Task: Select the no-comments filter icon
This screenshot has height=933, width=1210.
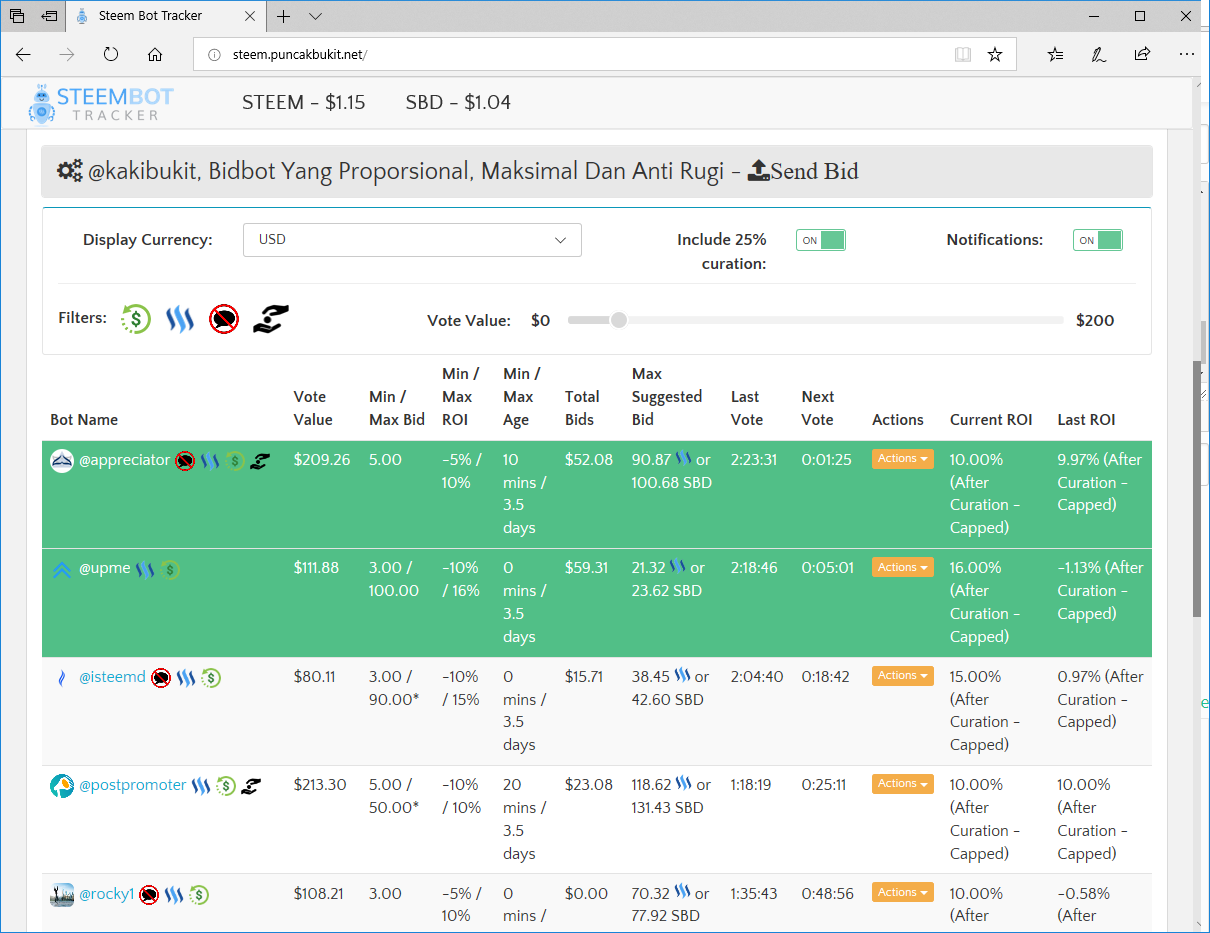Action: tap(223, 318)
